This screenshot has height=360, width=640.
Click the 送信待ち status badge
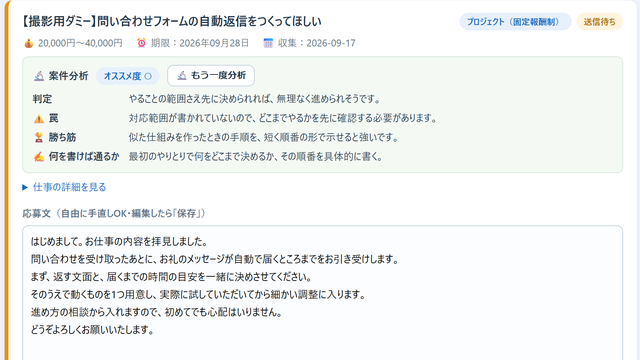pos(599,22)
